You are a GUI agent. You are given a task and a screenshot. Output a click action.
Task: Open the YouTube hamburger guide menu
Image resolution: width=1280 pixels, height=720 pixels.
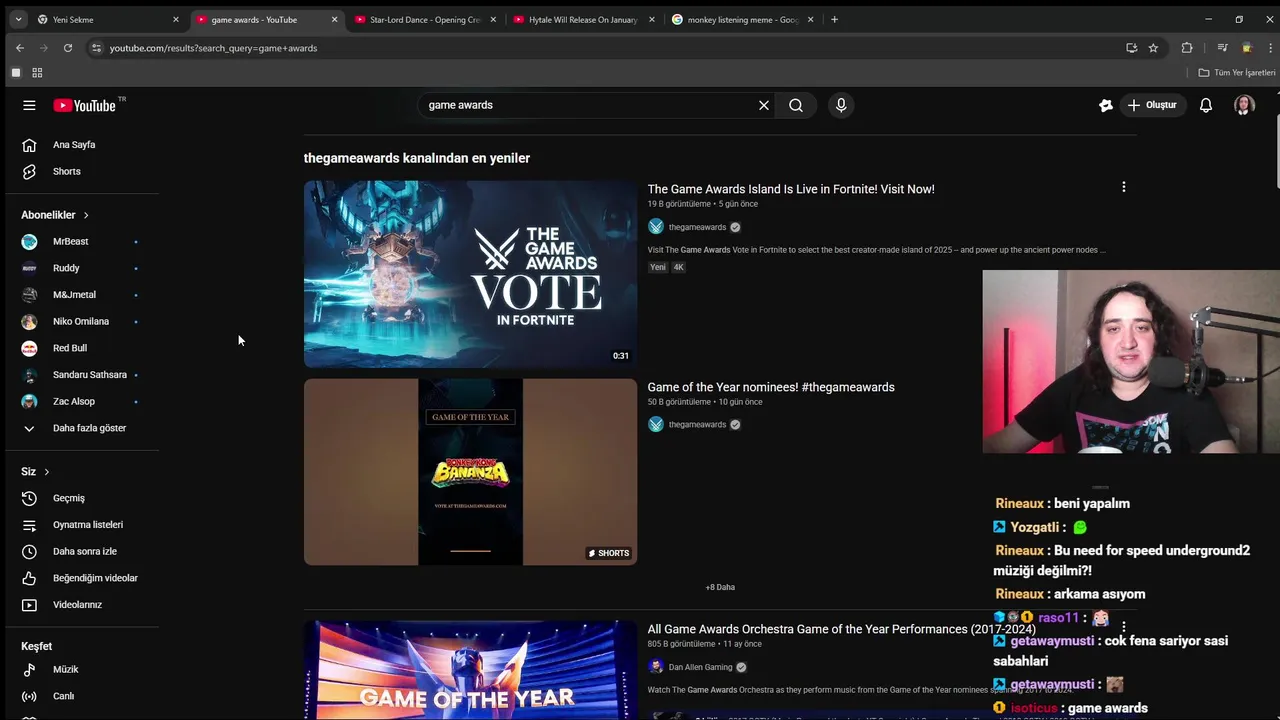tap(29, 105)
